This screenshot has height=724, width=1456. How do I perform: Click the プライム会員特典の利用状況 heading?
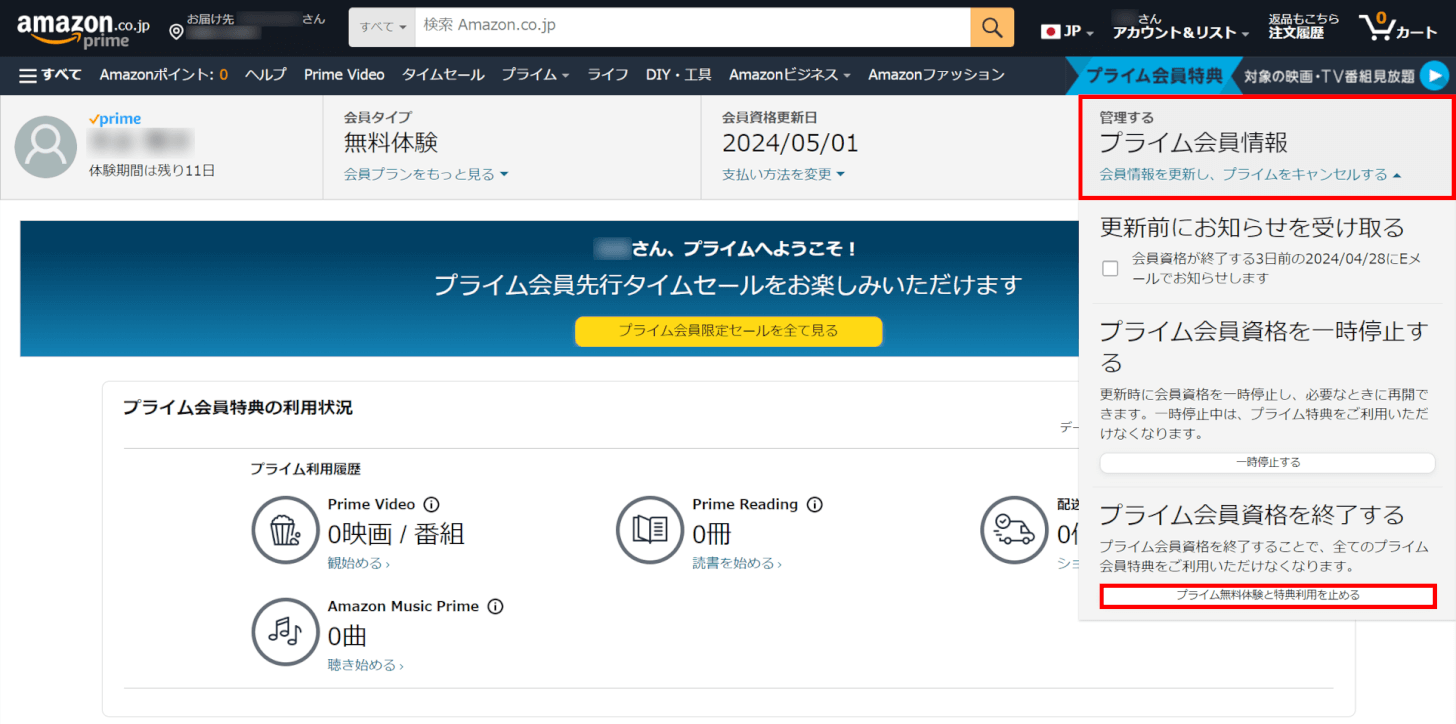237,408
